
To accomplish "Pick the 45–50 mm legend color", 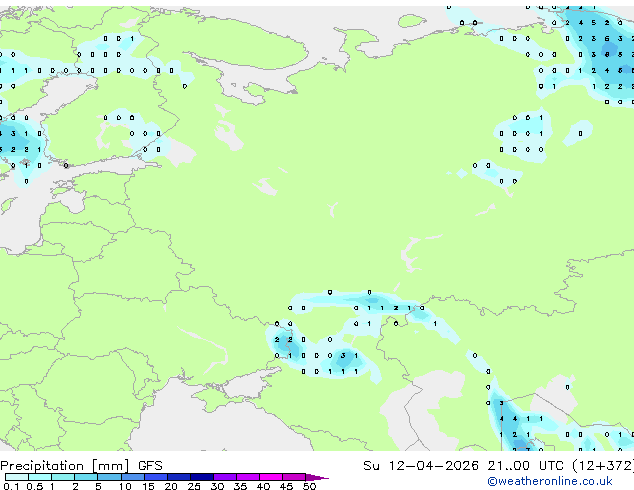I will tap(294, 477).
